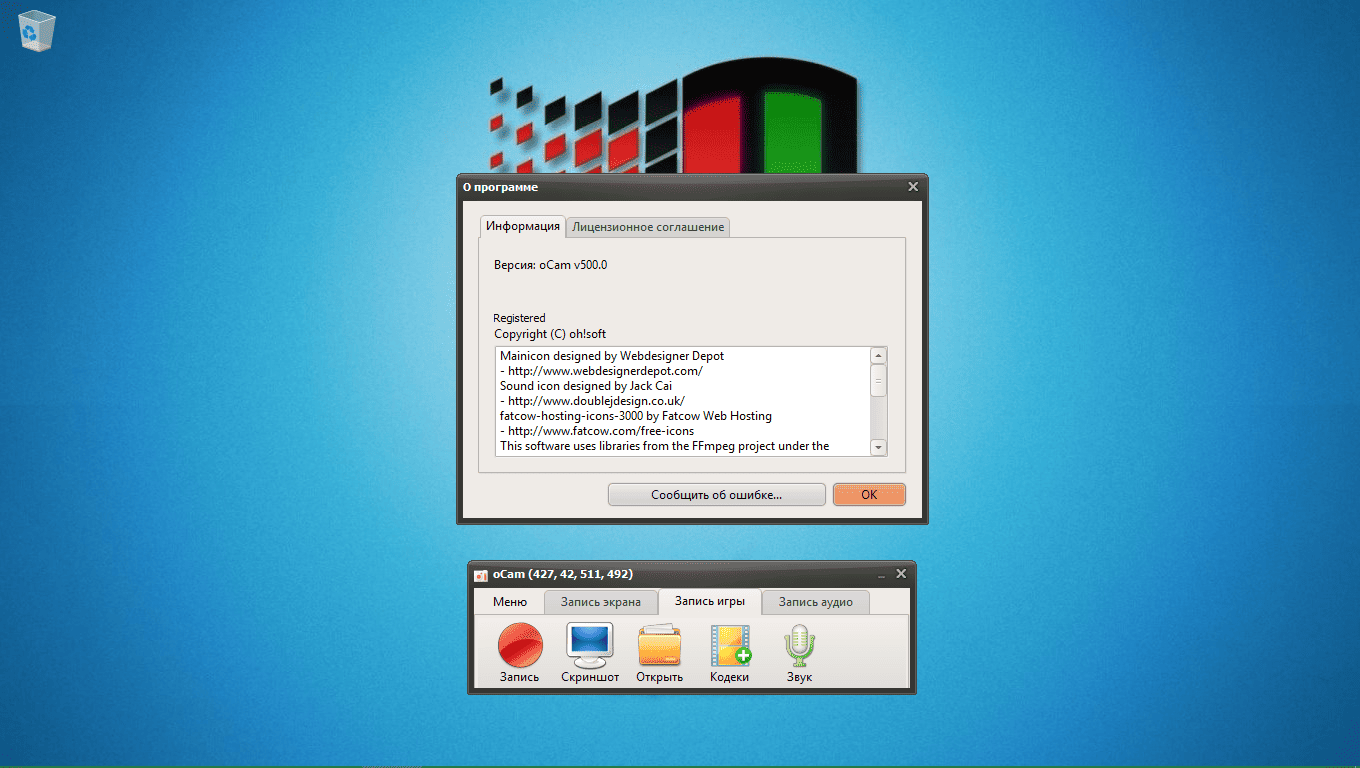This screenshot has width=1360, height=768.
Task: Select the Информация tab in the About dialog
Action: click(x=523, y=226)
